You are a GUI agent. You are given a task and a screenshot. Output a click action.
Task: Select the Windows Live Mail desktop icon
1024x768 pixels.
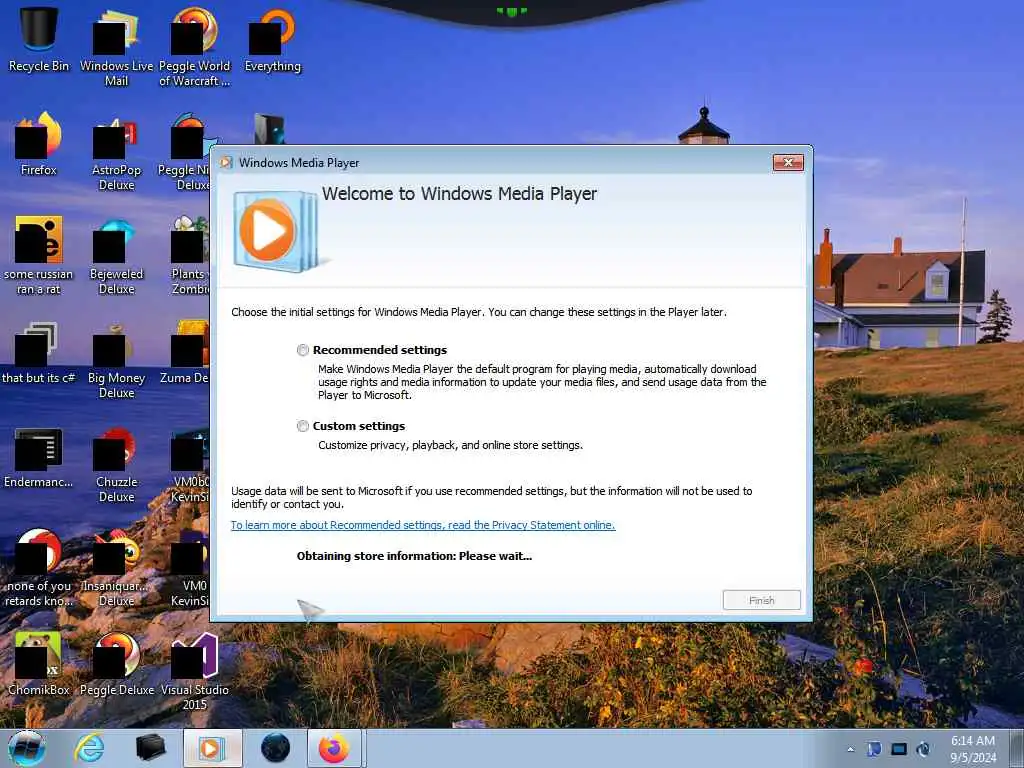click(x=116, y=49)
